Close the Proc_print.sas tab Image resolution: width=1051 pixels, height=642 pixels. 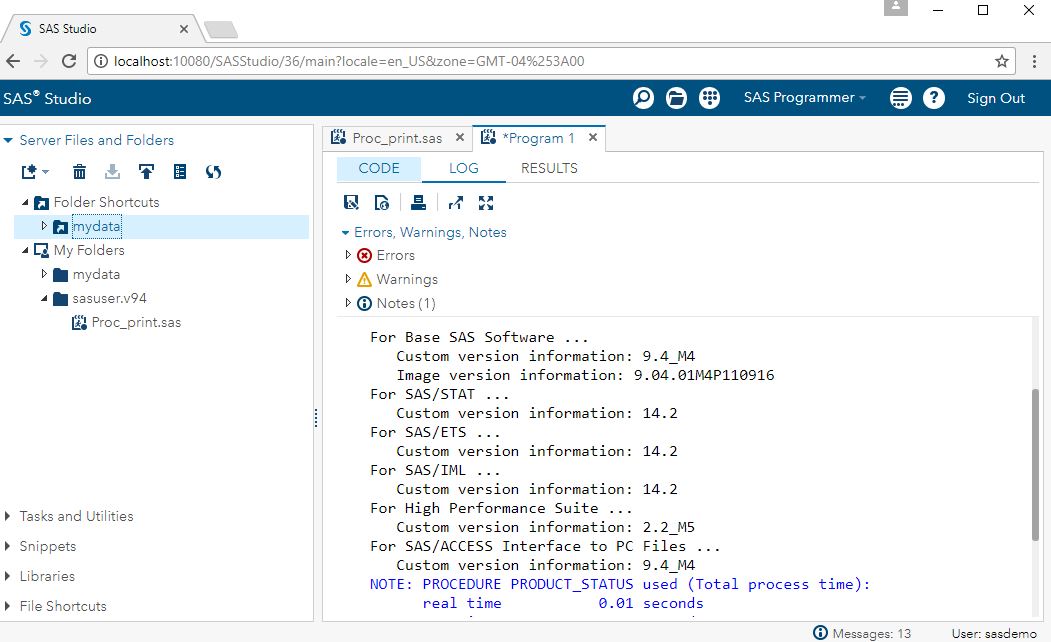(460, 137)
